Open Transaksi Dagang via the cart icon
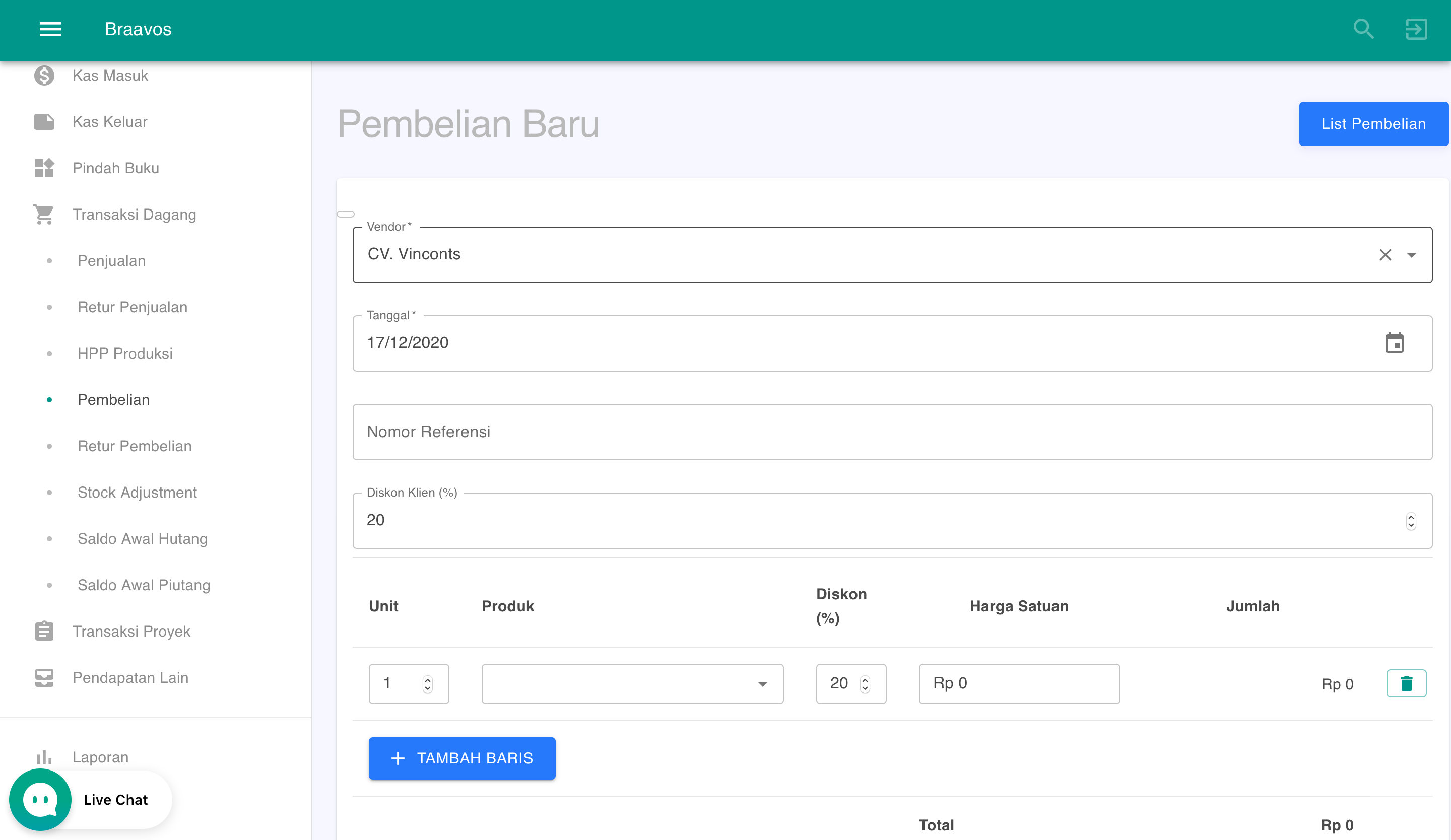Viewport: 1451px width, 840px height. pyautogui.click(x=44, y=214)
